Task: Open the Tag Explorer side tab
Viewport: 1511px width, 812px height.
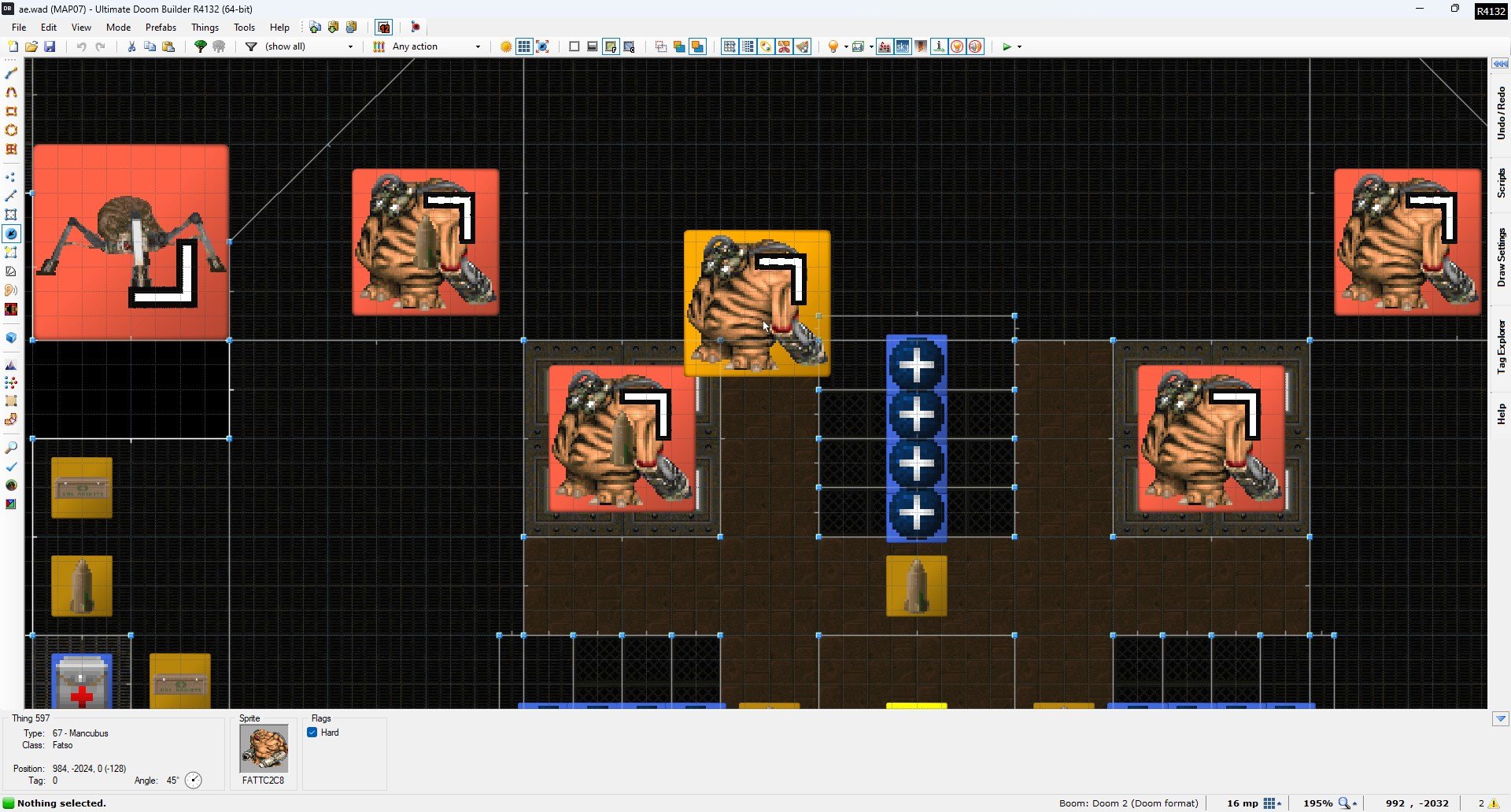Action: point(1501,346)
